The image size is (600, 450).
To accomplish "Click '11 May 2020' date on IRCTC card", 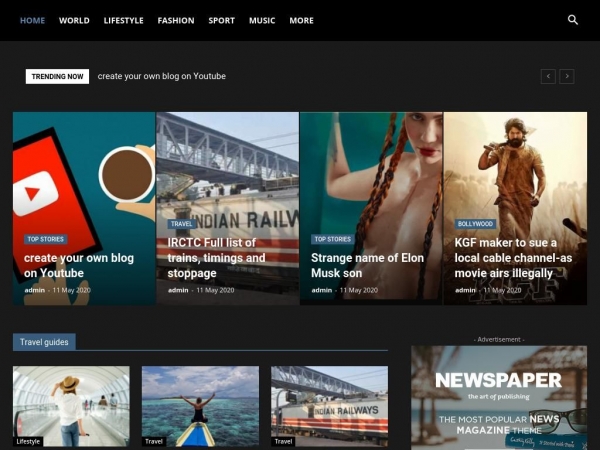I will click(x=215, y=290).
